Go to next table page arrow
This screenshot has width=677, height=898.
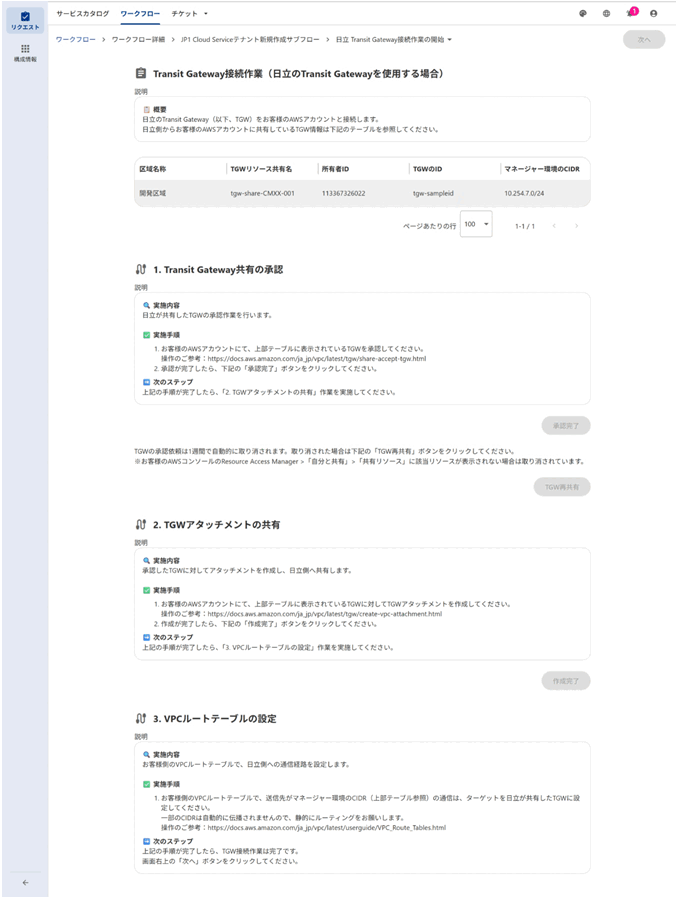576,226
